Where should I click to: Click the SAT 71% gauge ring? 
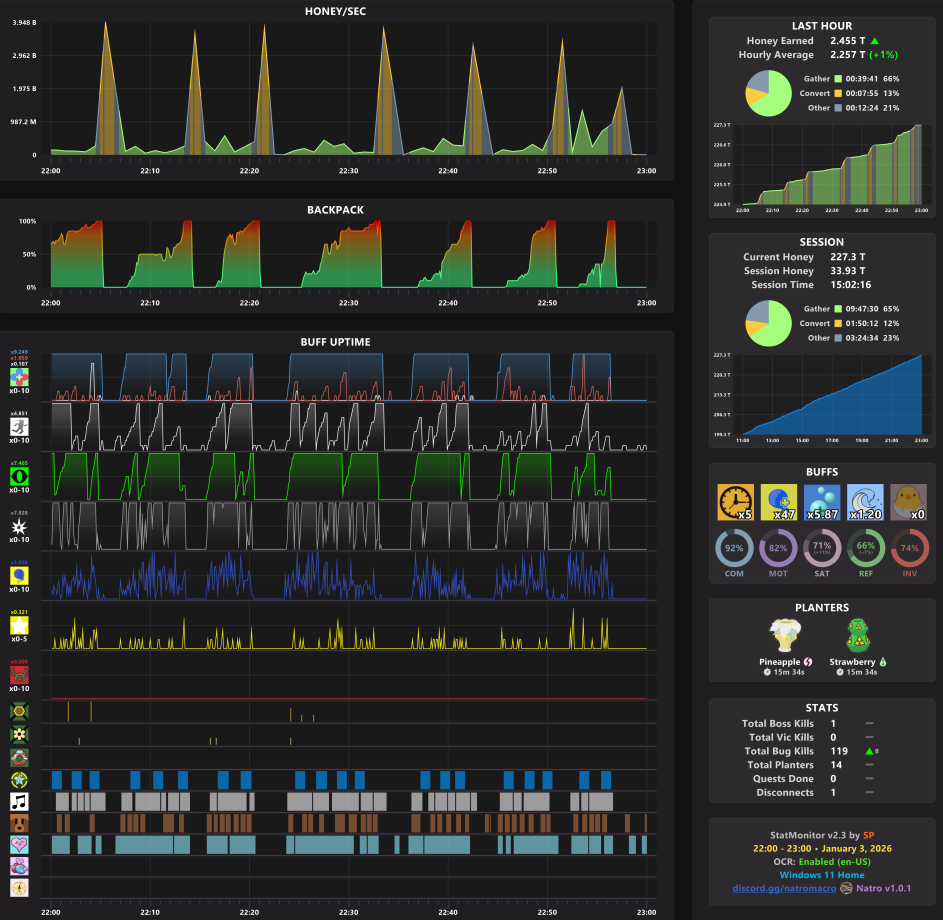pos(822,548)
